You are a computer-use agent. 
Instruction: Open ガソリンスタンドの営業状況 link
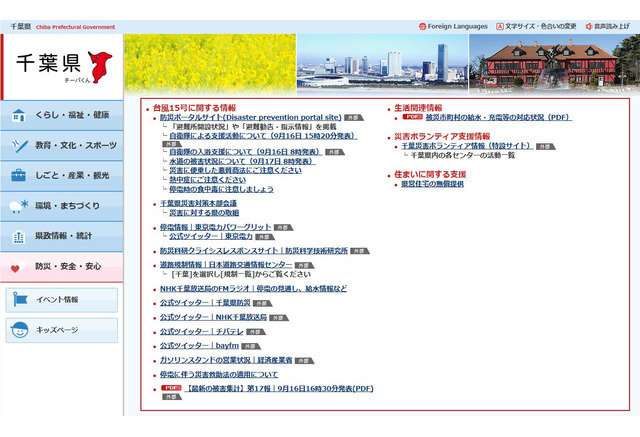coord(225,359)
